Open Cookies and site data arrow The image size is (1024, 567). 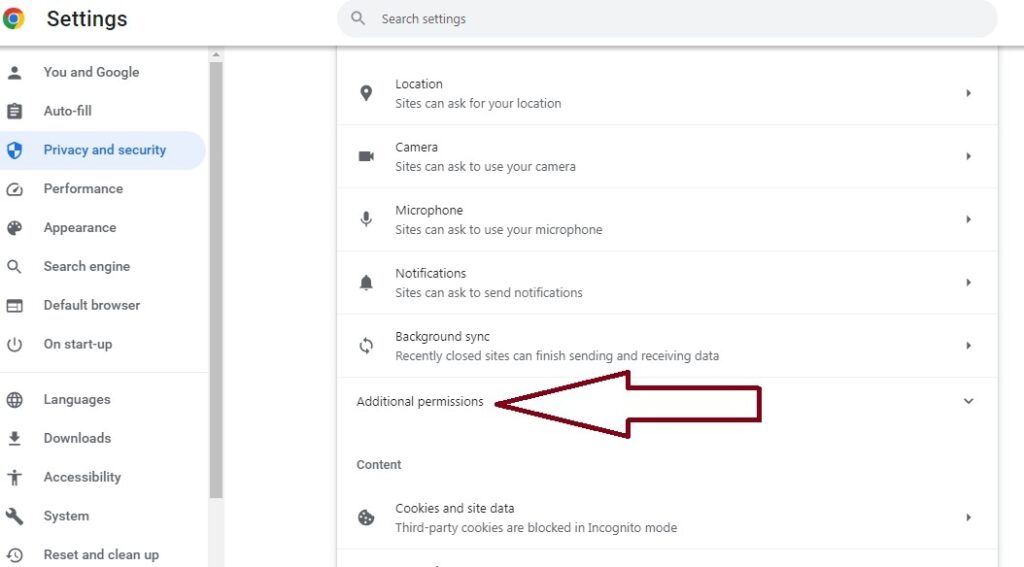click(x=968, y=517)
